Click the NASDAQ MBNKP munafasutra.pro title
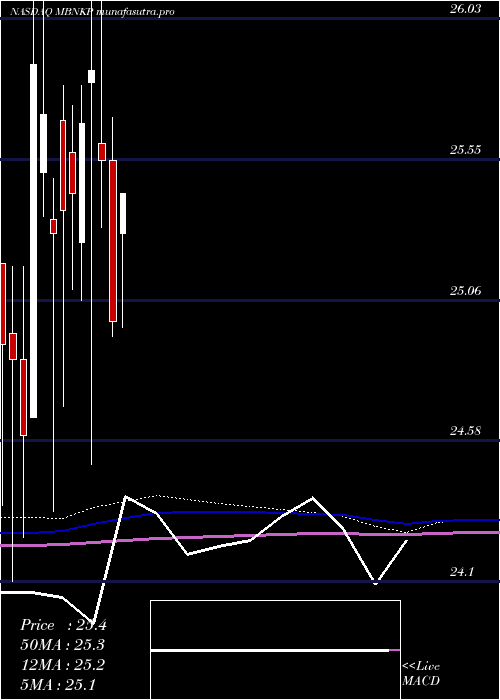The image size is (500, 700). click(92, 12)
